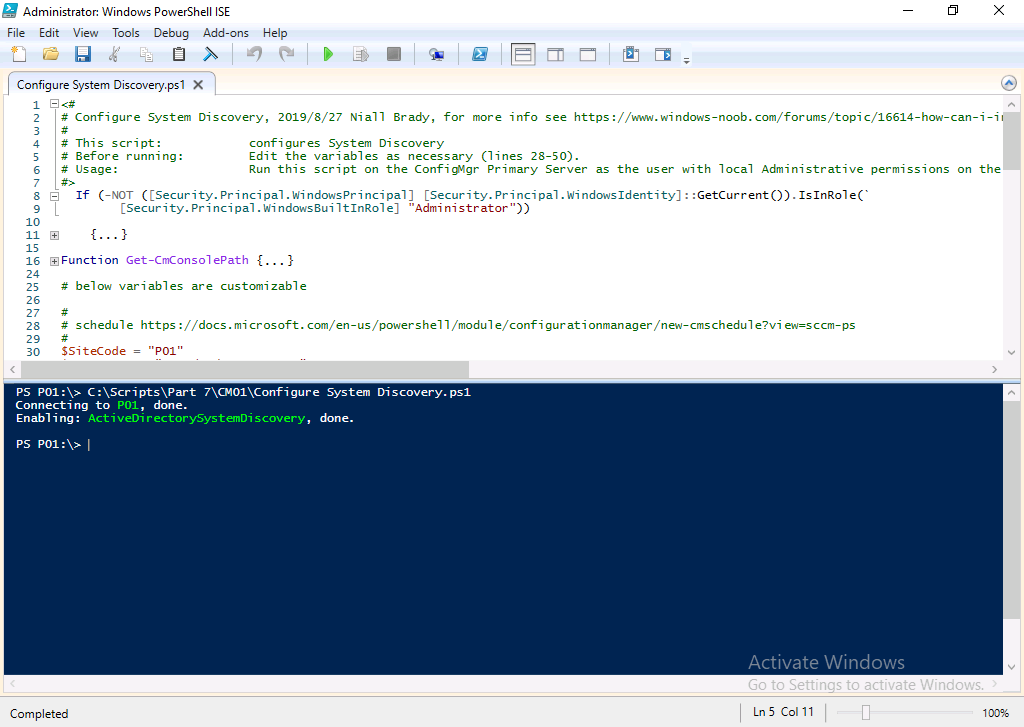Collapse the comment block at line 1
This screenshot has height=727, width=1024.
55,104
